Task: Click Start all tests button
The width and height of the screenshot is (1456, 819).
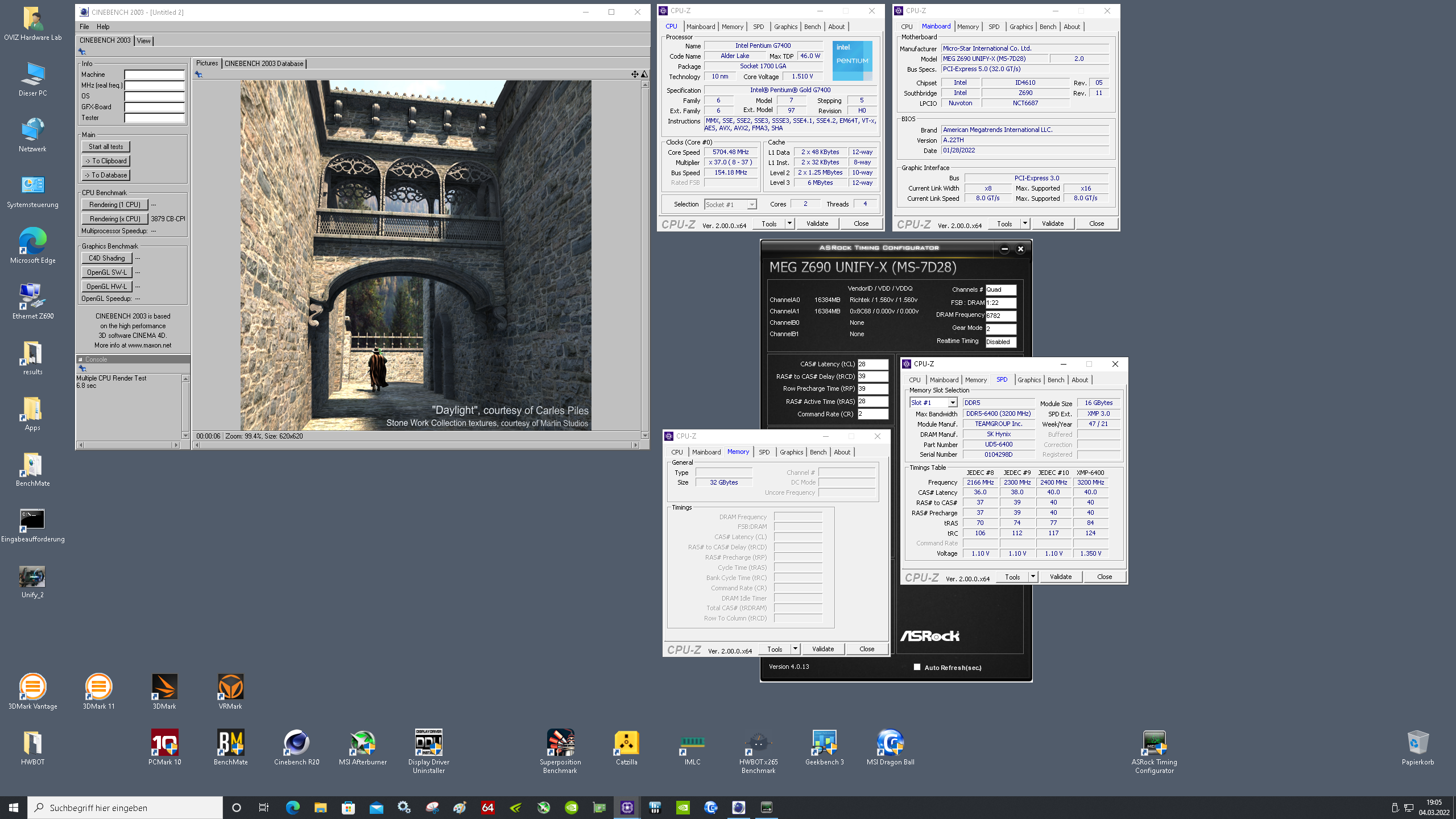Action: [106, 147]
